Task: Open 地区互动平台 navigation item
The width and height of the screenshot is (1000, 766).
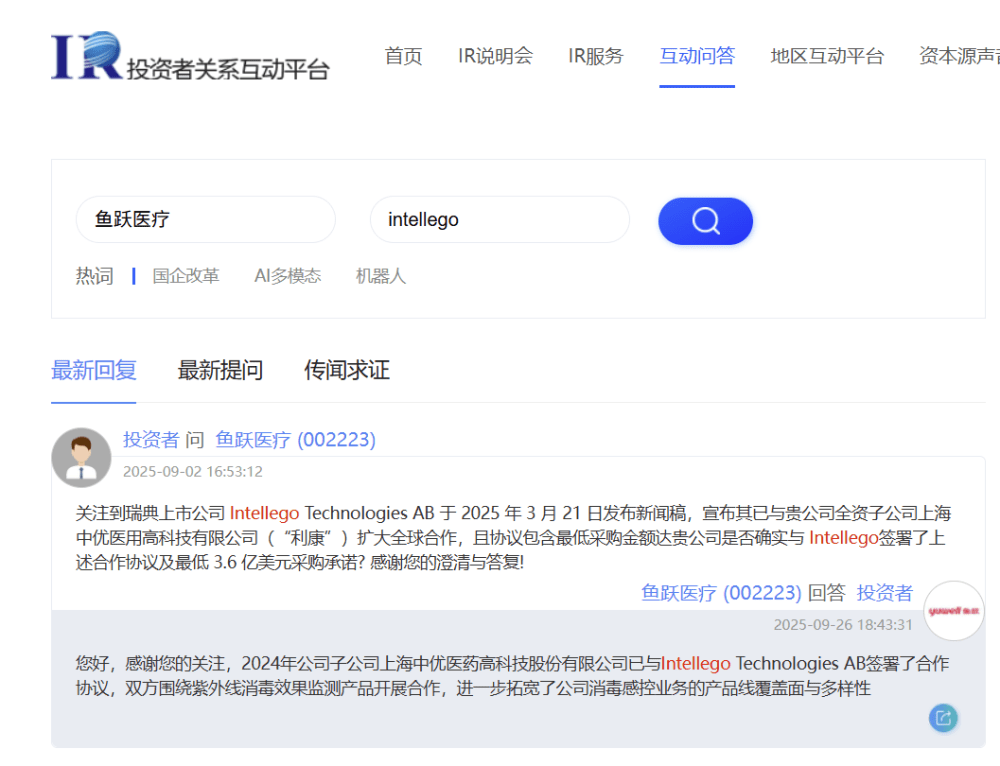Action: point(827,56)
